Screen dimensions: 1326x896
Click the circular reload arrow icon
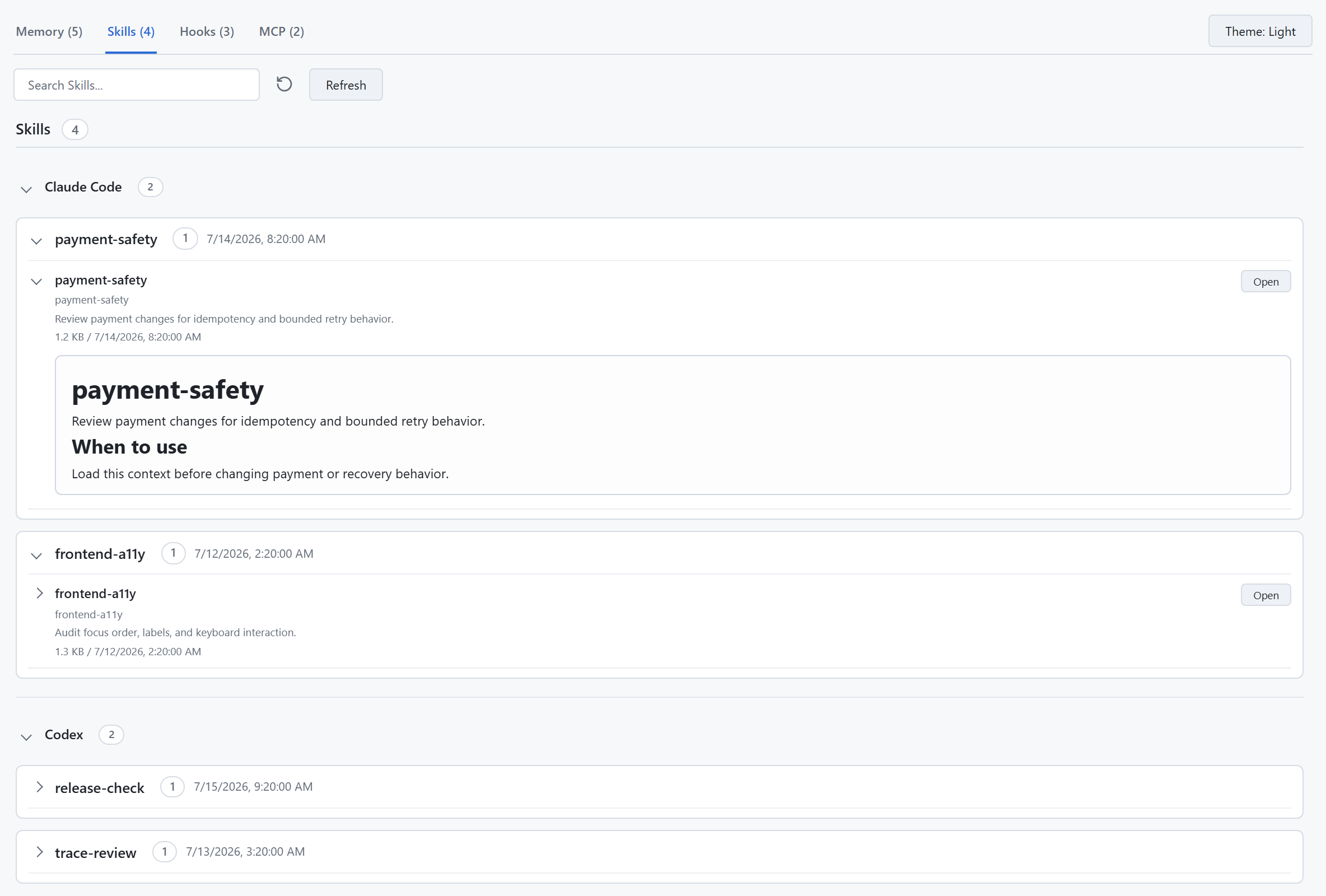click(284, 85)
